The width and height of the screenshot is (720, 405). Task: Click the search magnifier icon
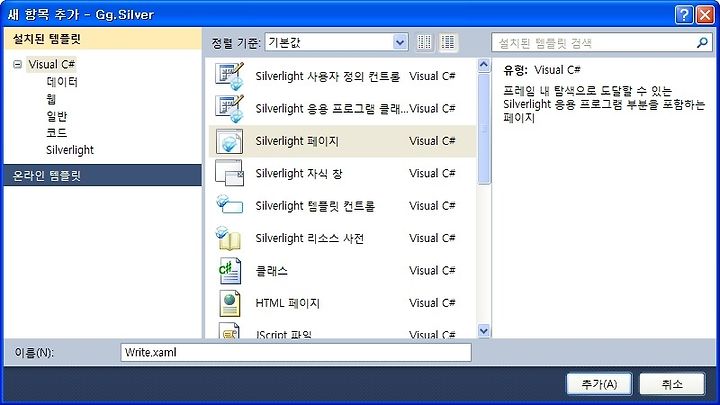pos(702,43)
